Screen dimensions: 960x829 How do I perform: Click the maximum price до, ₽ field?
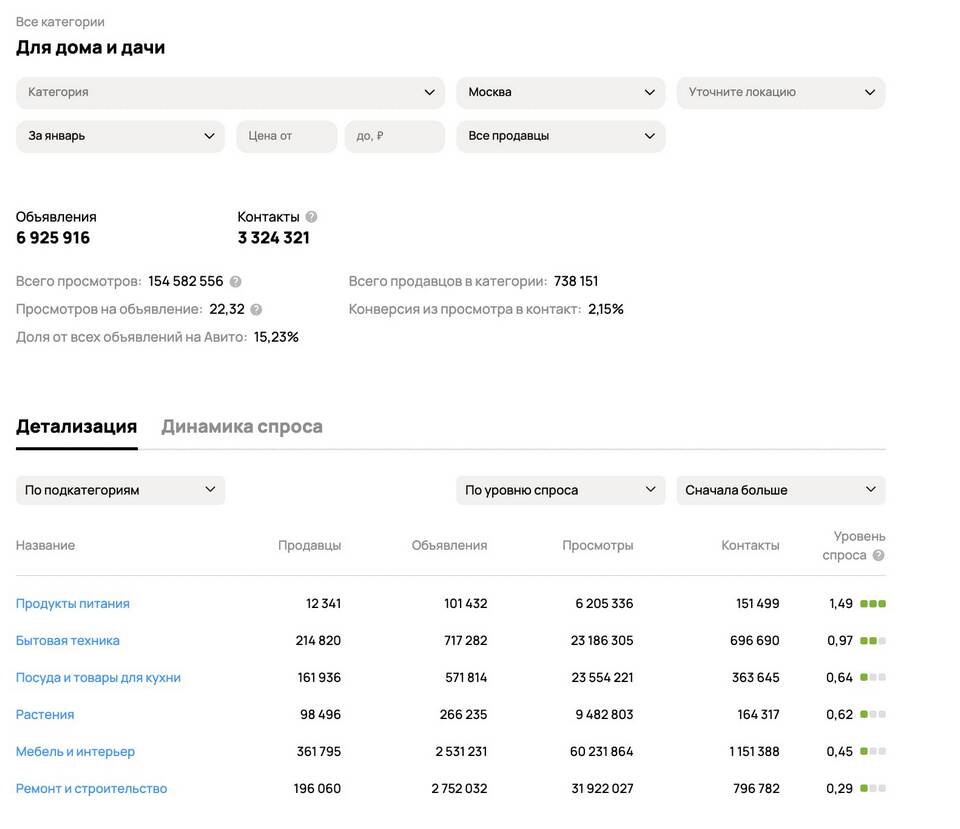[394, 136]
